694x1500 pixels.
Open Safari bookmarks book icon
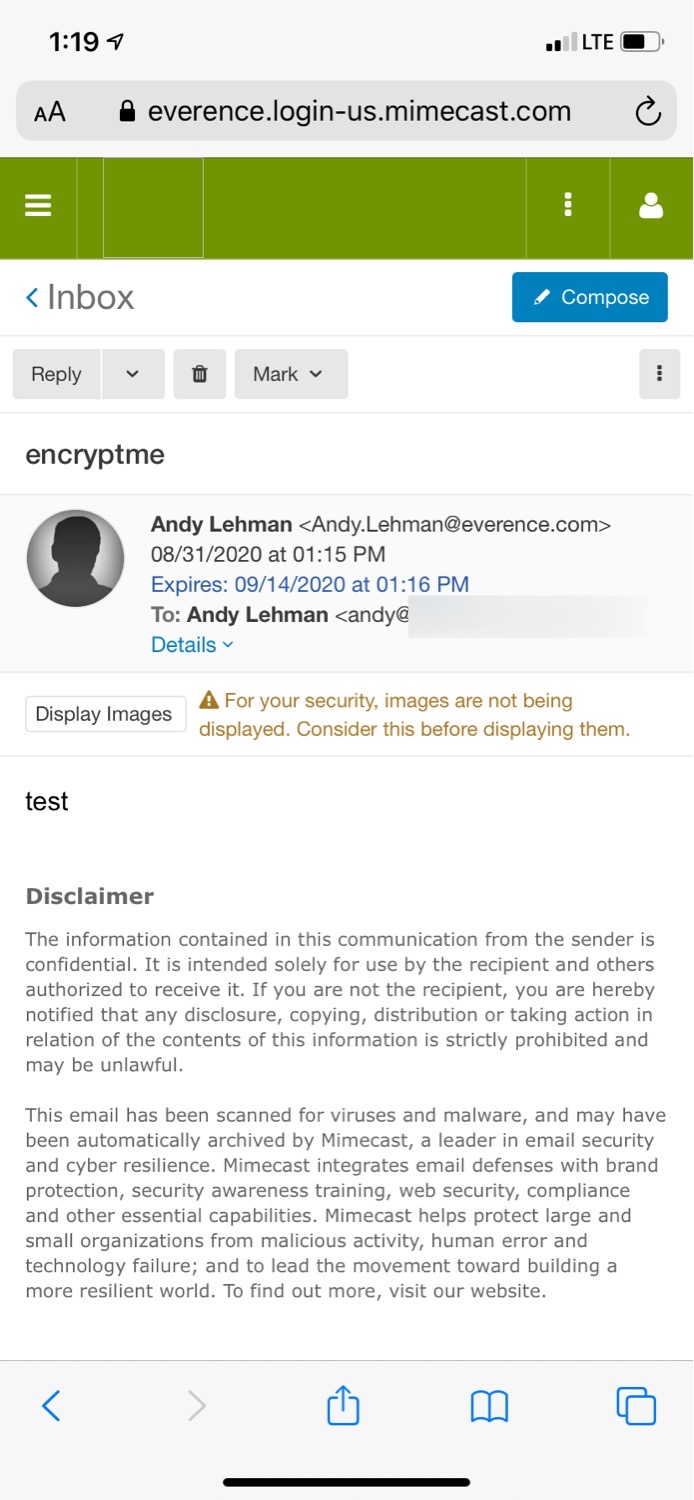(x=489, y=1407)
